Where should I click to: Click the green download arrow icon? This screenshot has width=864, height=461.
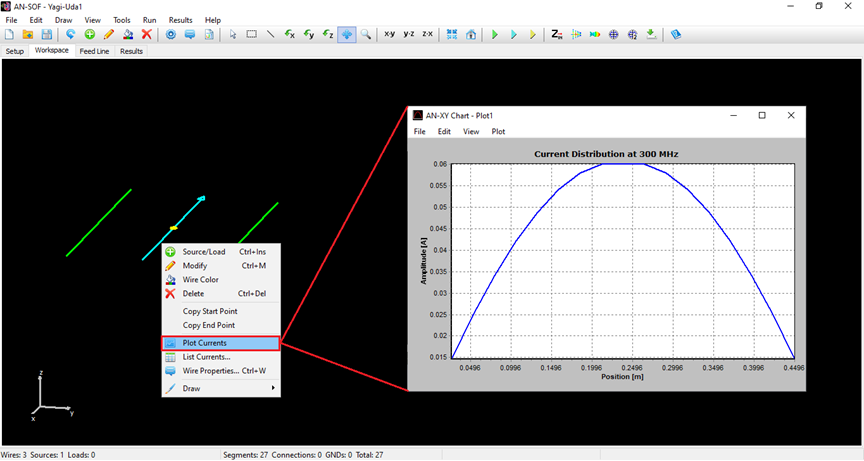pos(651,34)
